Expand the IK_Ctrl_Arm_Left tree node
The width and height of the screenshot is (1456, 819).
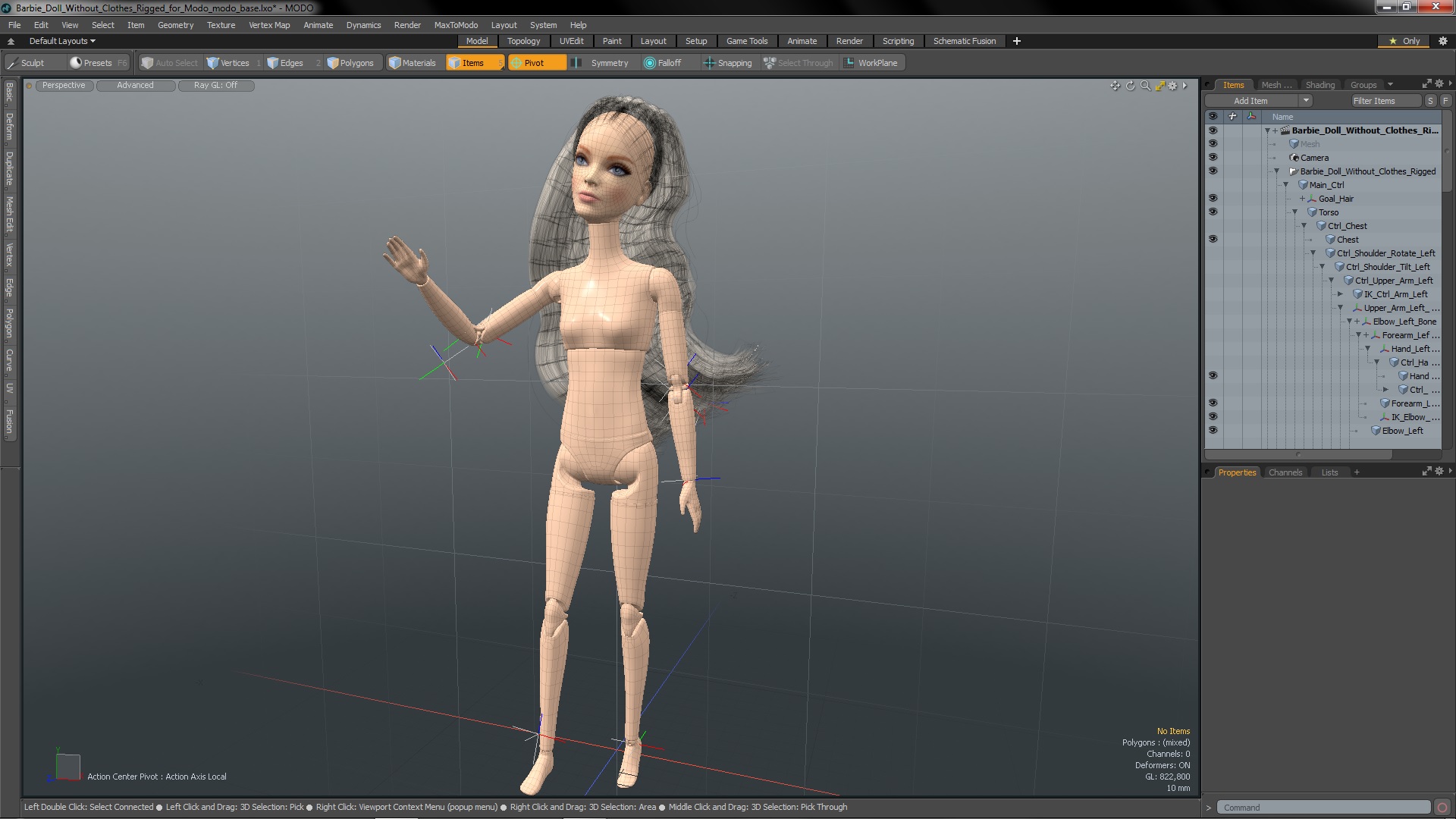(1340, 294)
